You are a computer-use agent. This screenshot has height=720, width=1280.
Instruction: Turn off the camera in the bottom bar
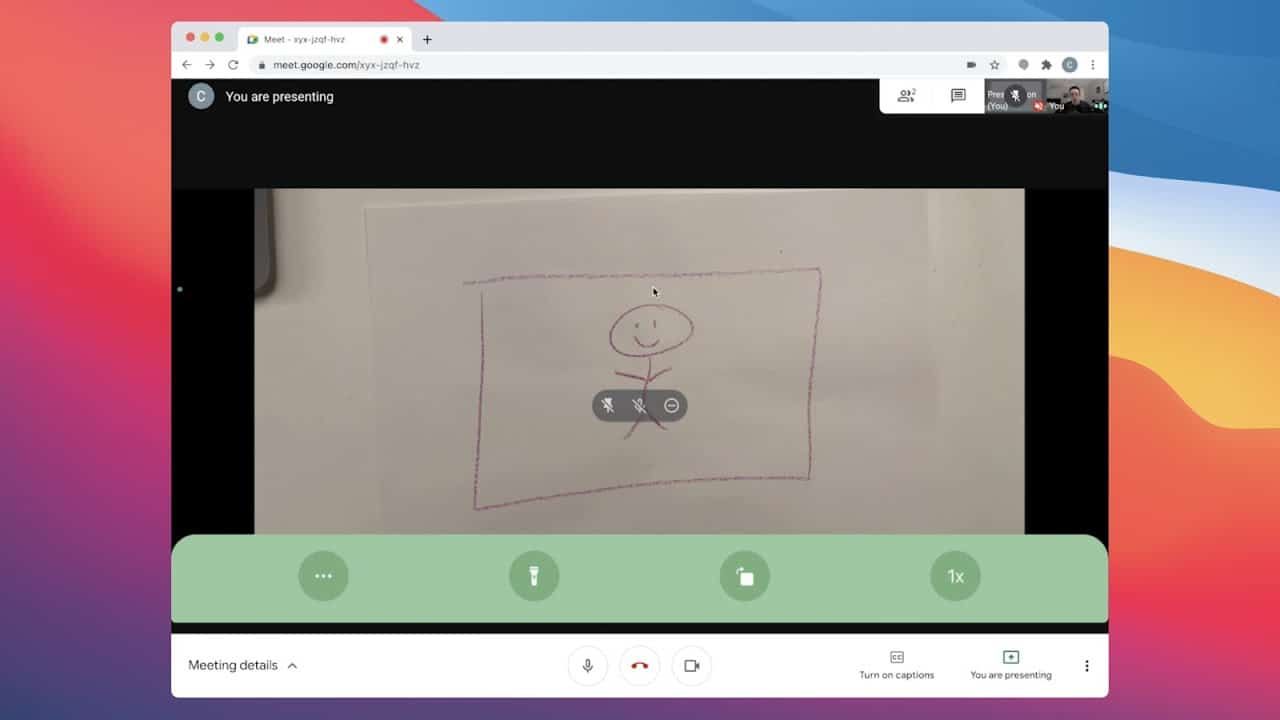tap(691, 666)
